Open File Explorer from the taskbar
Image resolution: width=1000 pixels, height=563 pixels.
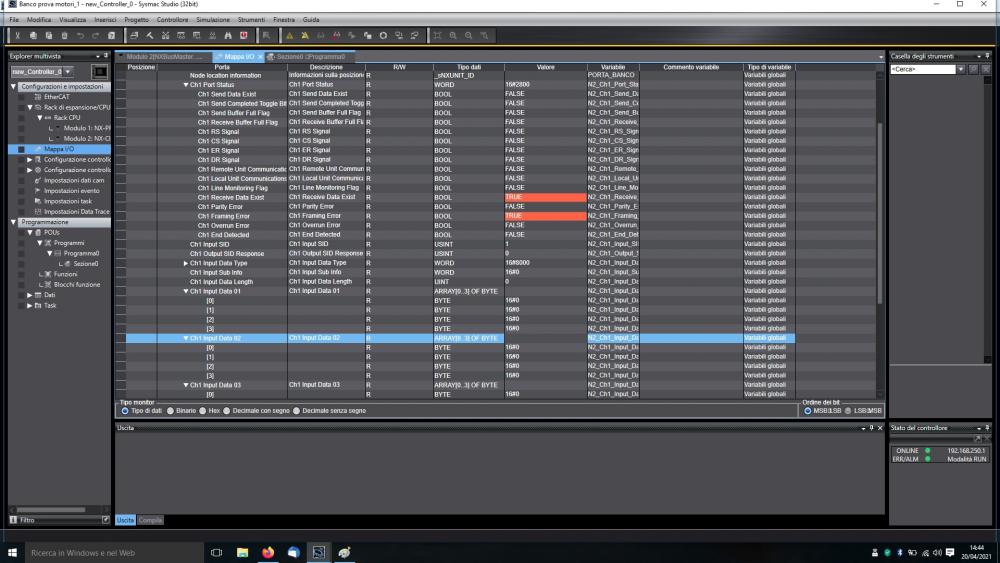242,552
